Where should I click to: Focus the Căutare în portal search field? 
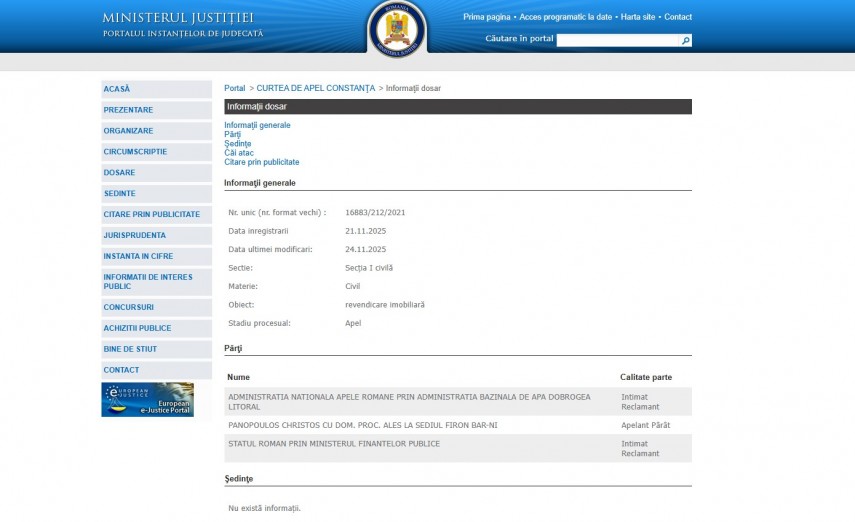point(618,41)
